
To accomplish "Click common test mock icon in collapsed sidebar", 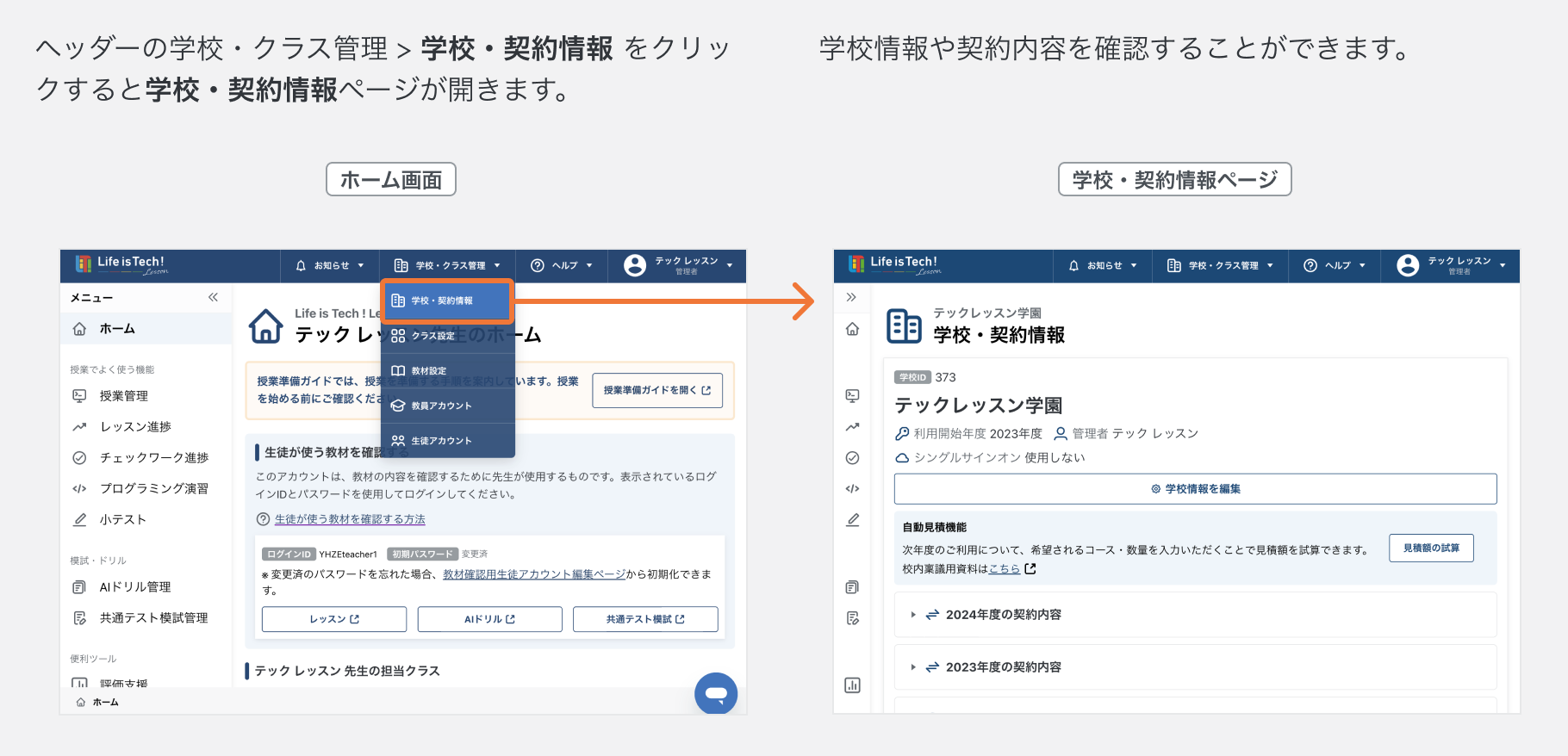I will tap(852, 618).
